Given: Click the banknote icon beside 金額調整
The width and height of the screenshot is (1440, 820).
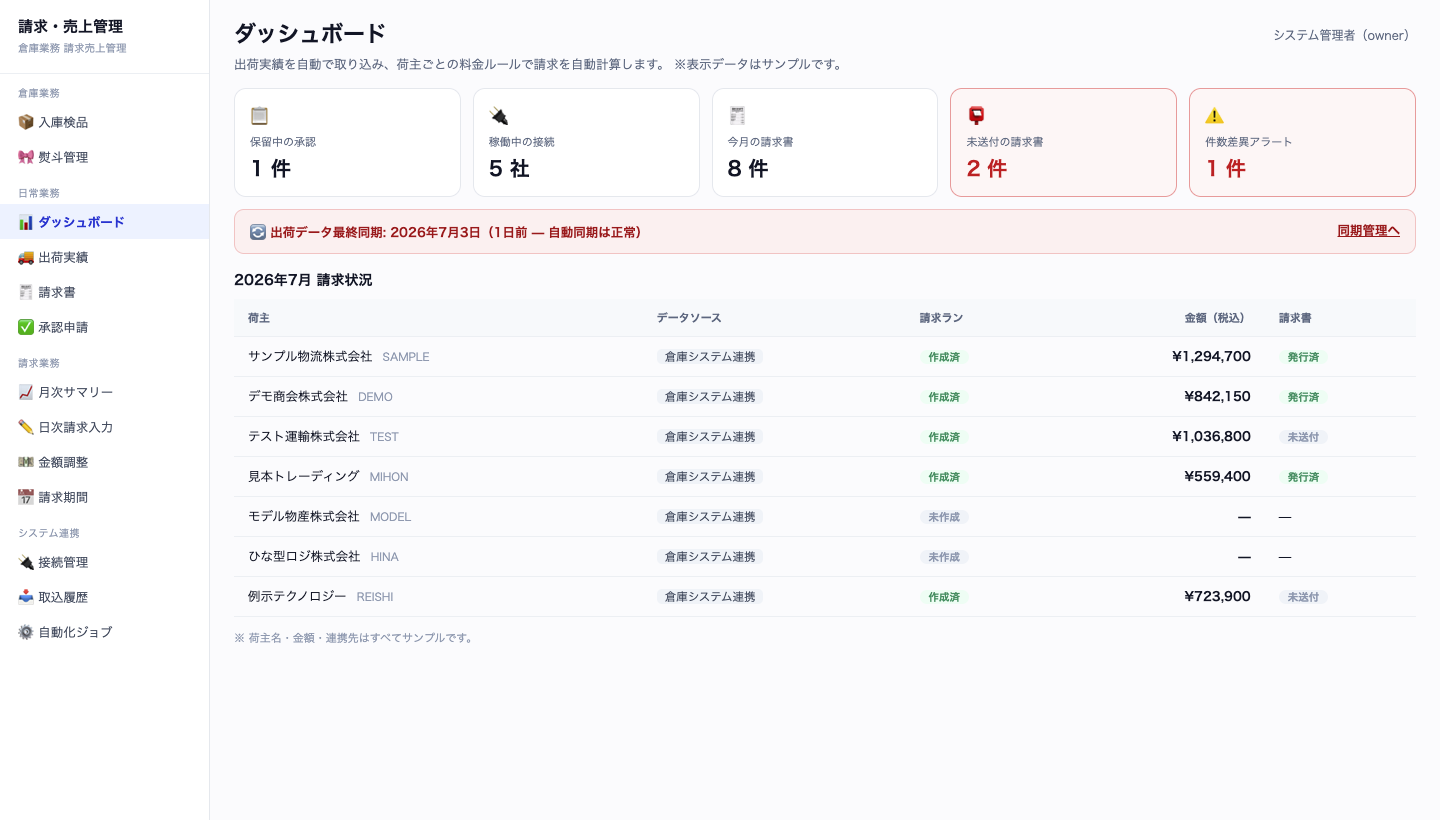Looking at the screenshot, I should (26, 462).
